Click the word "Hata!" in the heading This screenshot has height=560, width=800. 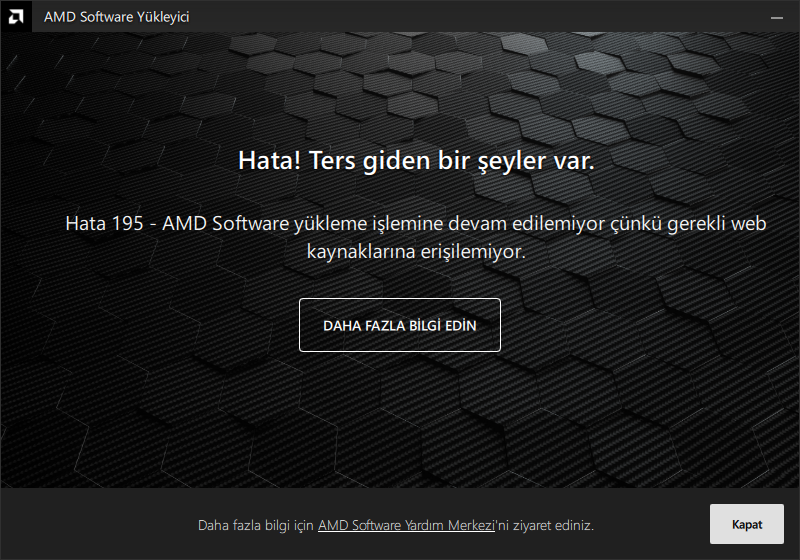270,160
